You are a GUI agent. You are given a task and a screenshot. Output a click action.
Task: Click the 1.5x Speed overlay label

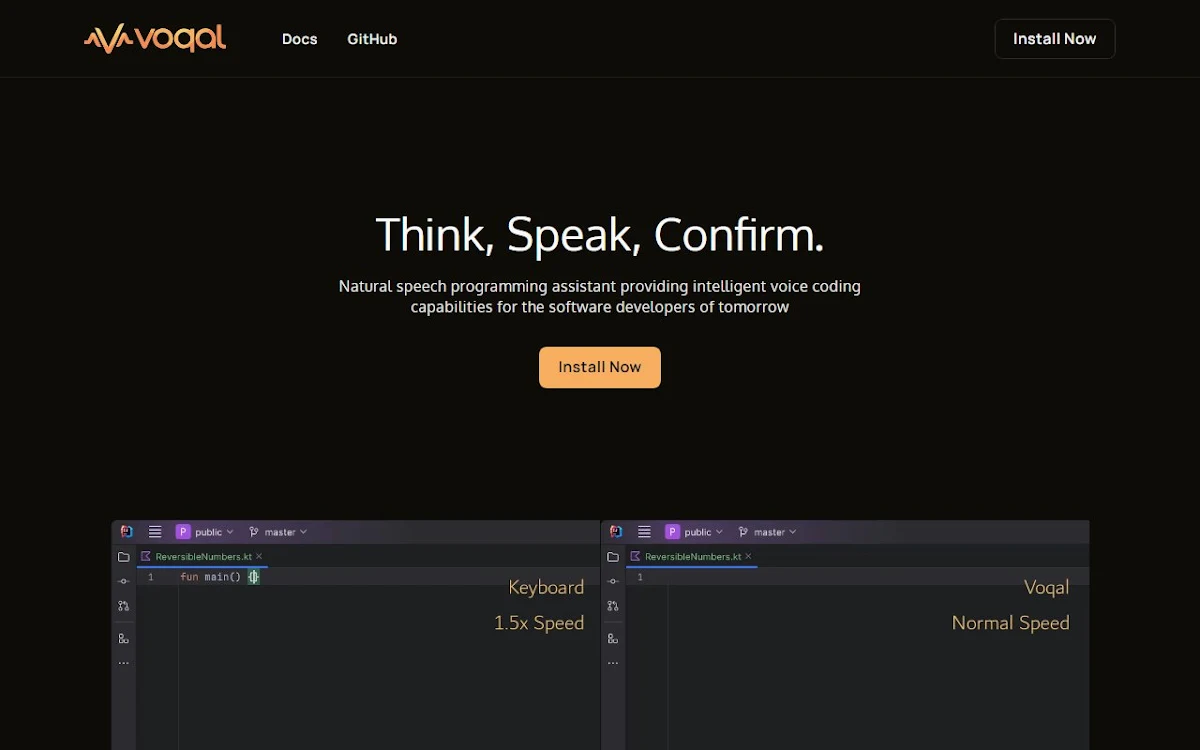pyautogui.click(x=539, y=623)
